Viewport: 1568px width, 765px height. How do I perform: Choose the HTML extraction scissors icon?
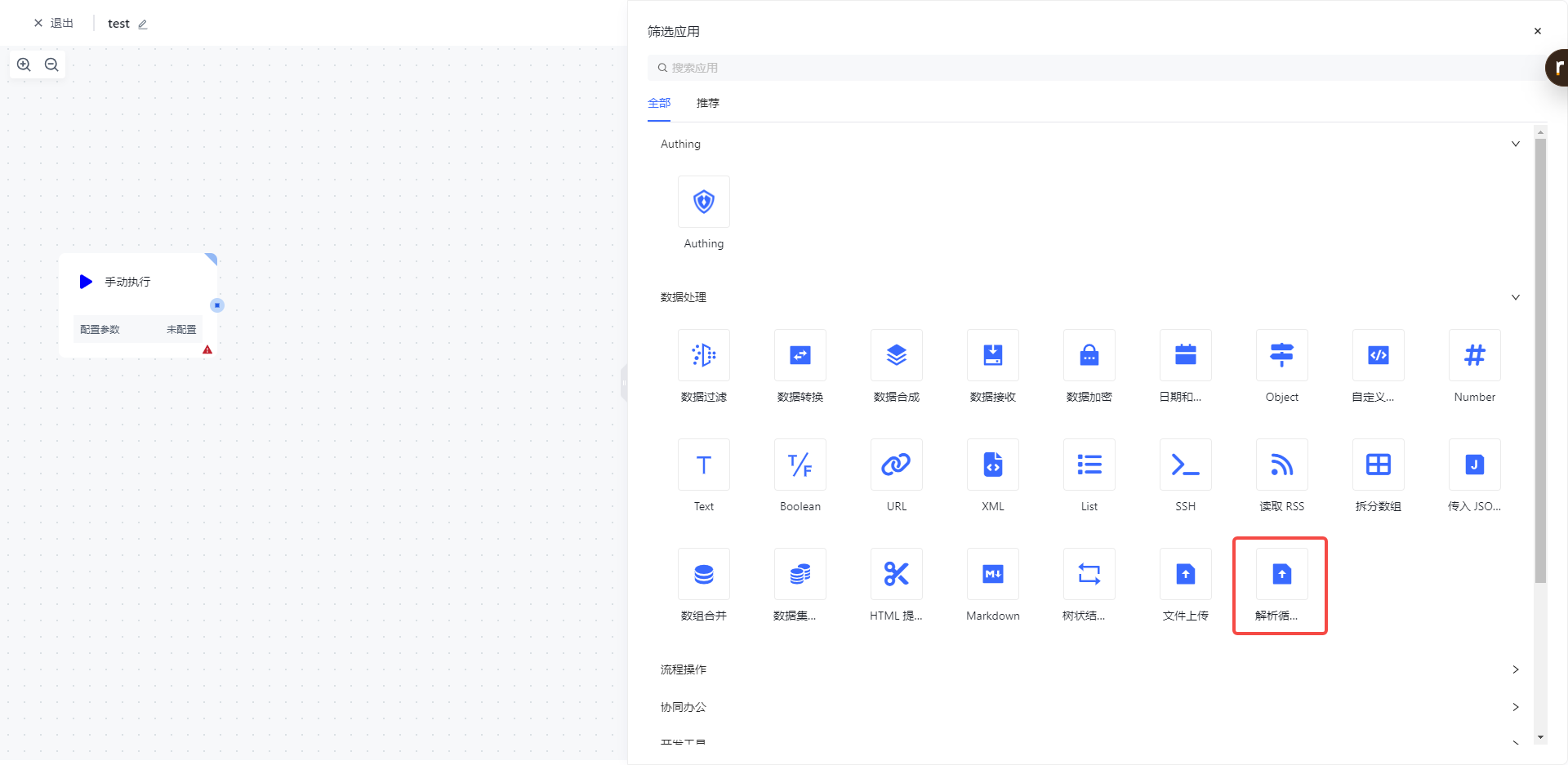coord(896,574)
